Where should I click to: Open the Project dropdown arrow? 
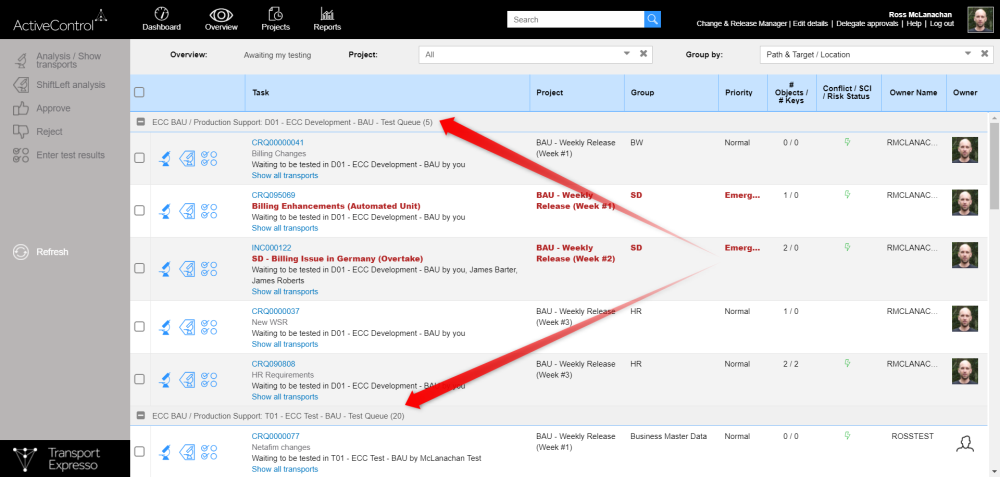click(x=627, y=54)
